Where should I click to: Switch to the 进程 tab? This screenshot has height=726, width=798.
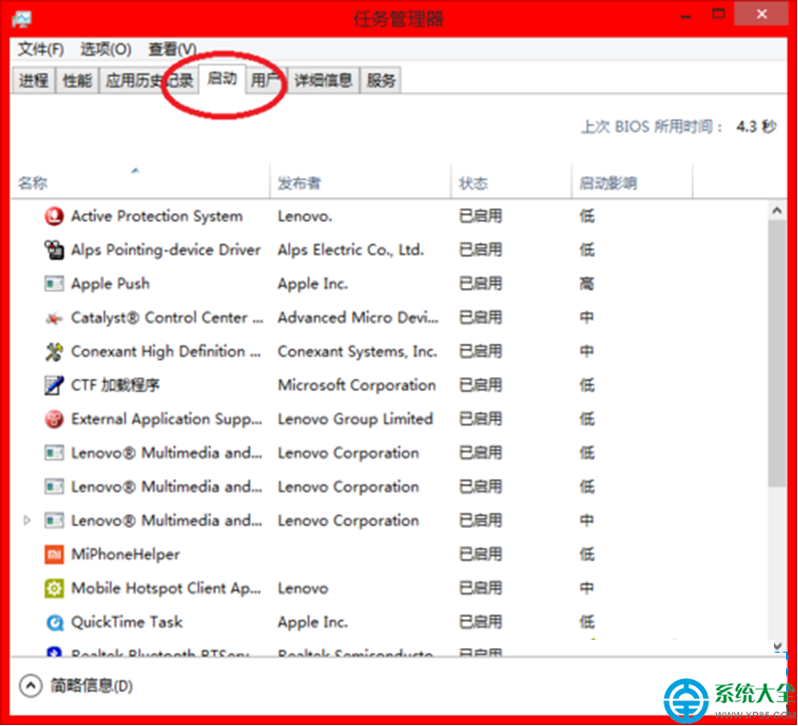pyautogui.click(x=34, y=80)
